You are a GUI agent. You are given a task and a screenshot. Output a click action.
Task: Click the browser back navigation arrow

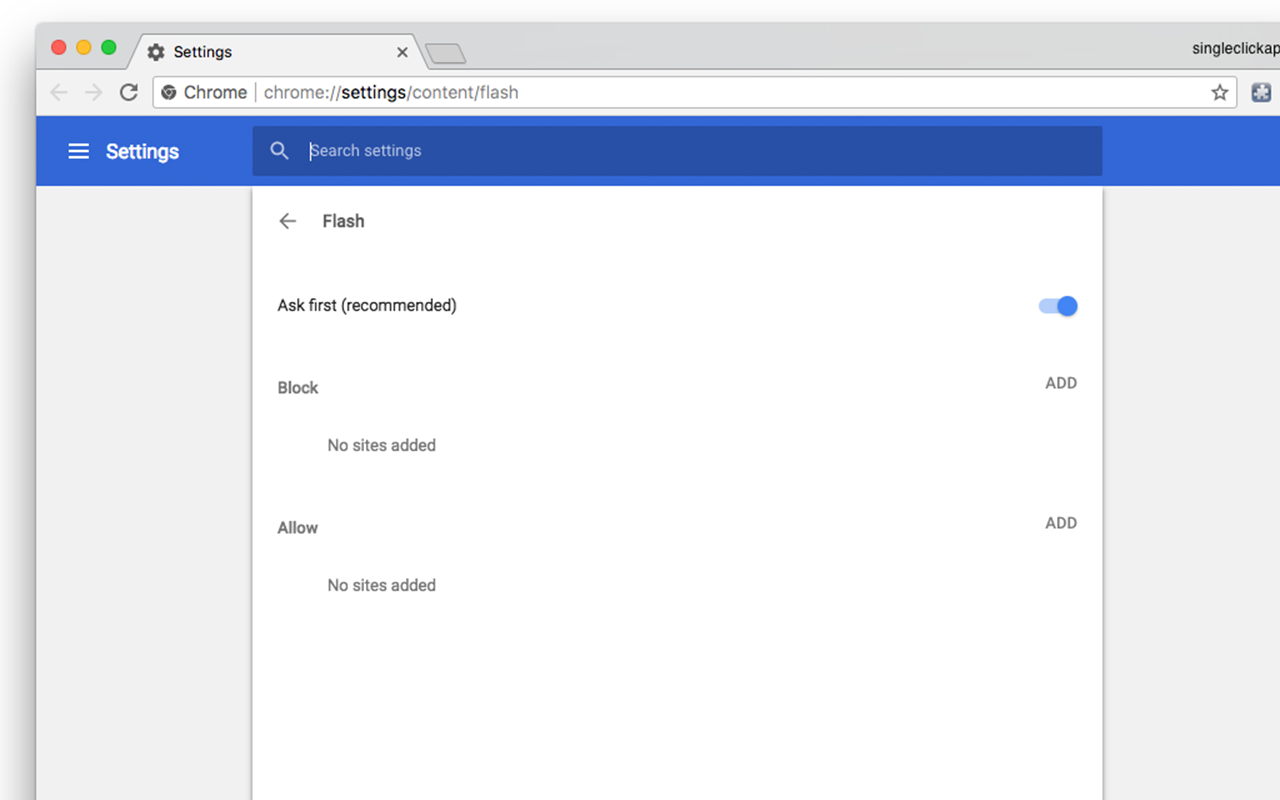click(x=58, y=91)
